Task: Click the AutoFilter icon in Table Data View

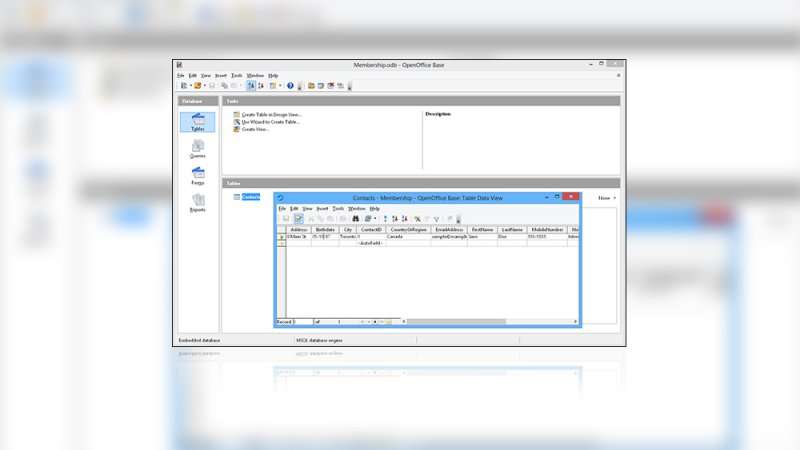Action: tap(417, 219)
